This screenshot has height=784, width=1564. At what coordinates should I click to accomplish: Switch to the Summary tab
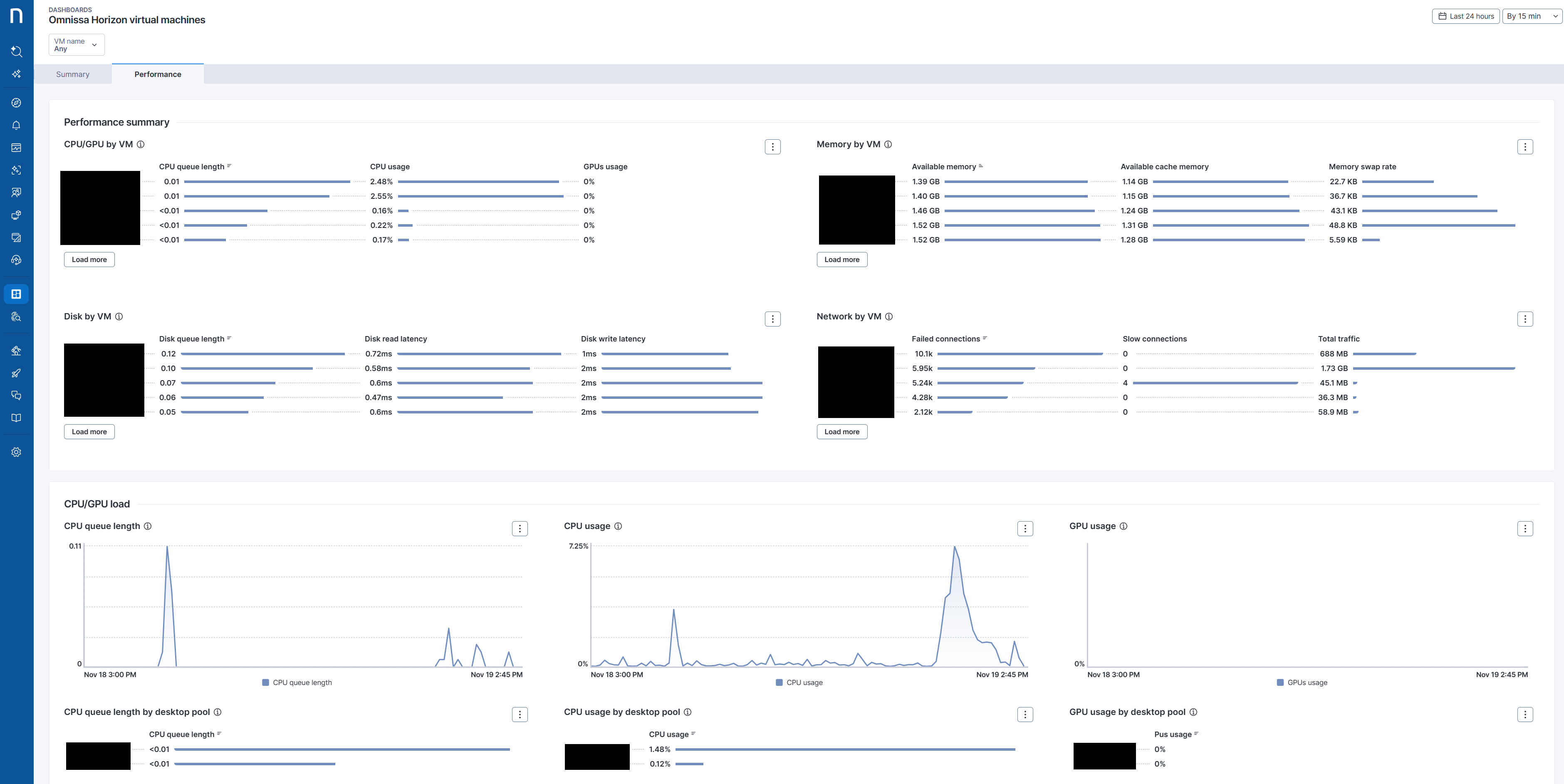pos(73,74)
